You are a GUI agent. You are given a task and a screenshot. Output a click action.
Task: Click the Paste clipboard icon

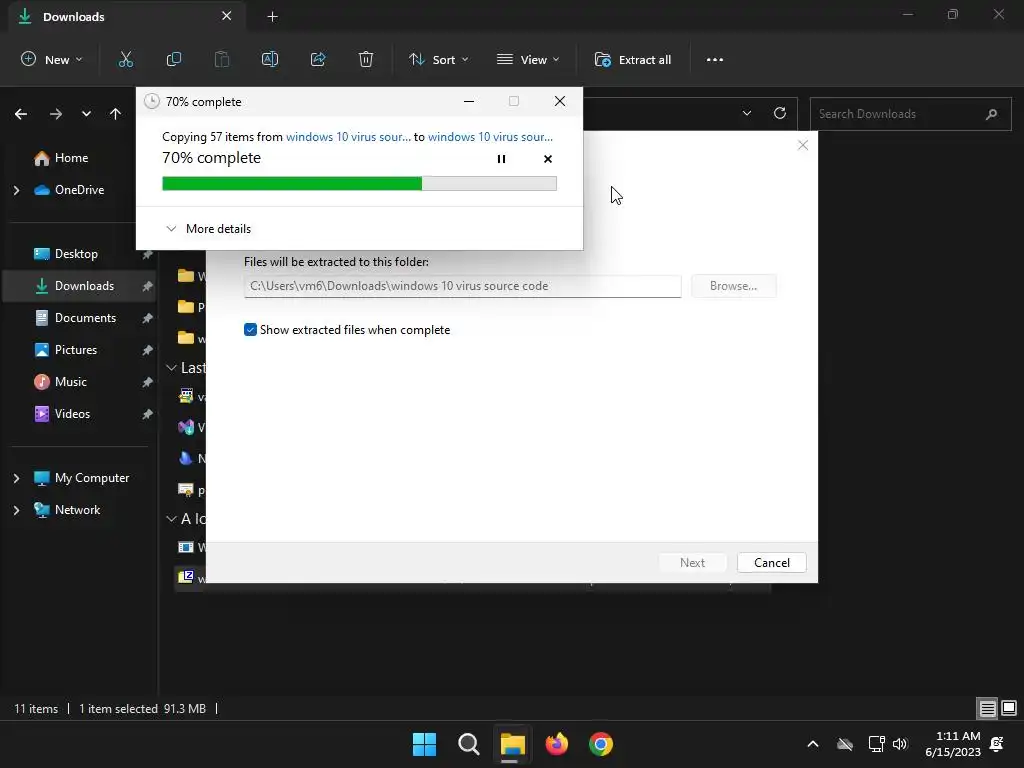(x=222, y=59)
